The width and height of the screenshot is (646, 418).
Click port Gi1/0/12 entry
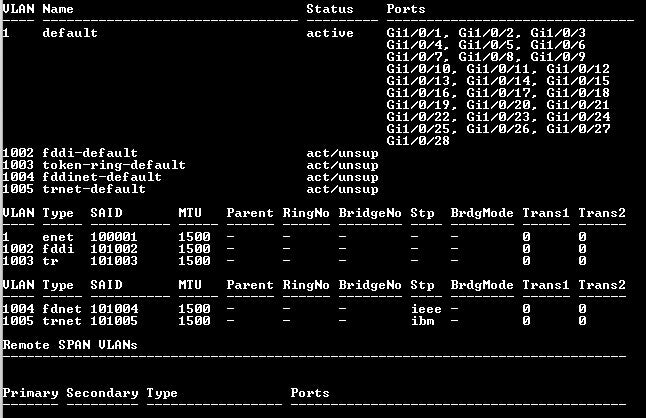578,69
